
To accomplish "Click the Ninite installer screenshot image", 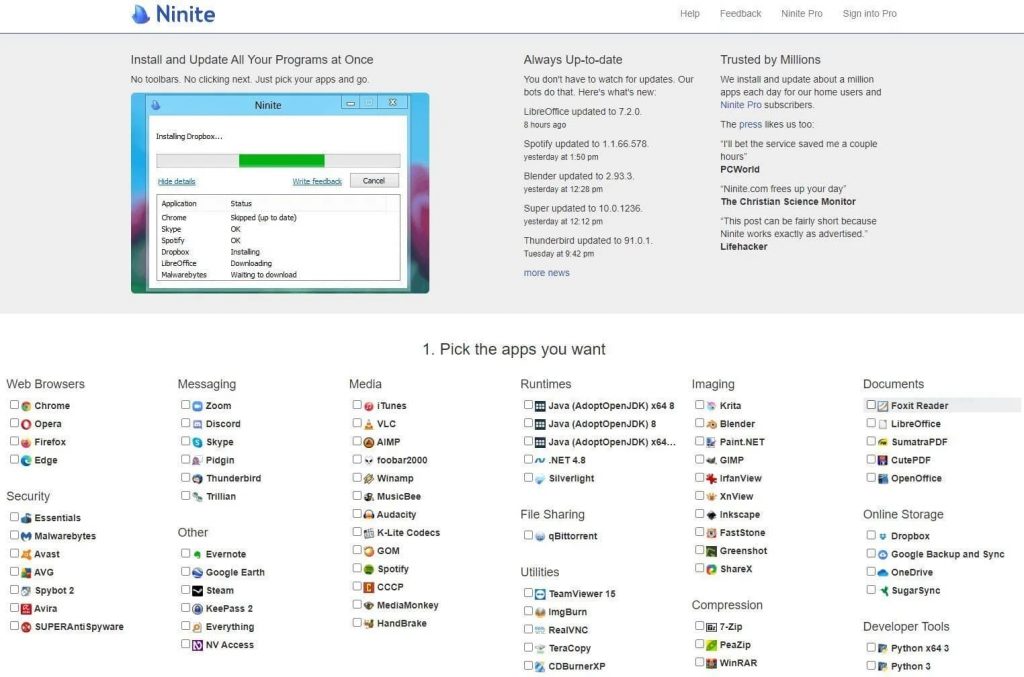I will 280,193.
